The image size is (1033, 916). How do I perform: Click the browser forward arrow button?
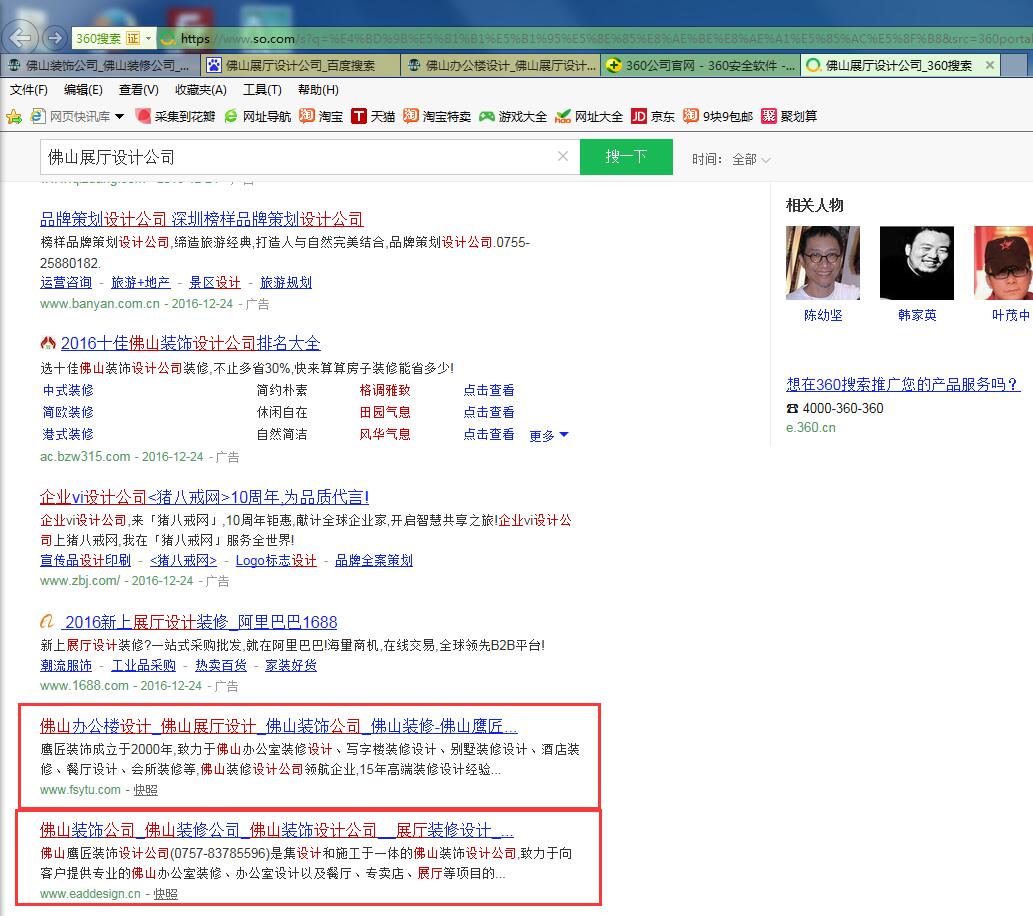coord(54,38)
